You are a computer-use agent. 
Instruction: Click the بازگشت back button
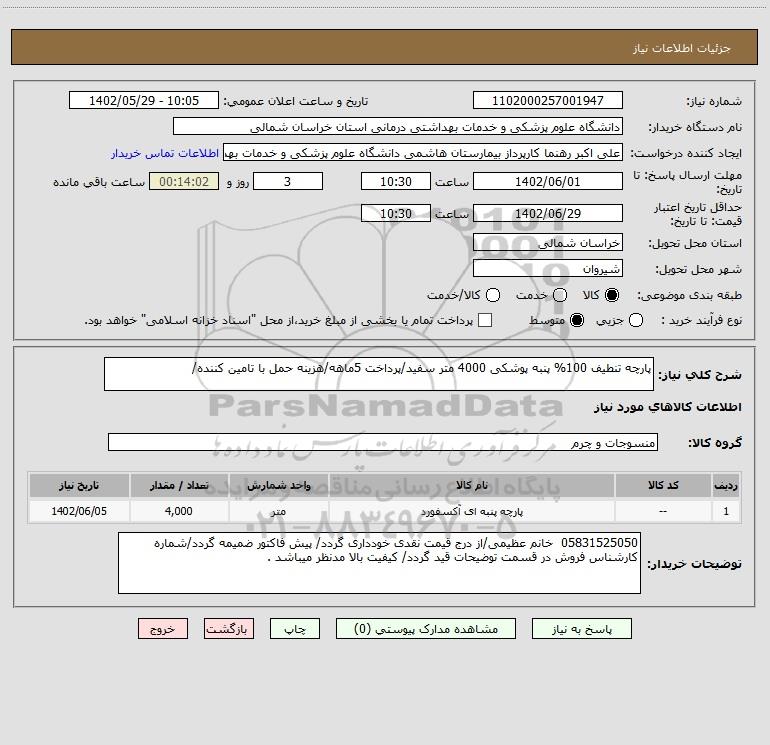[x=229, y=629]
